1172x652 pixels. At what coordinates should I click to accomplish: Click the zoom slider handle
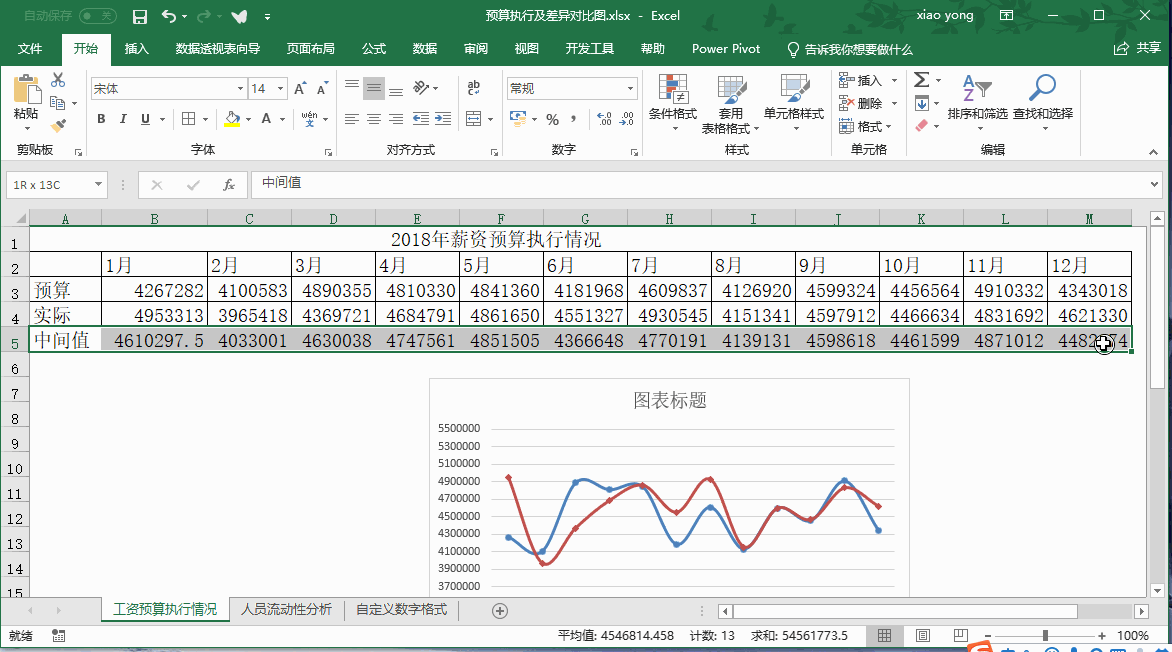pos(1045,636)
